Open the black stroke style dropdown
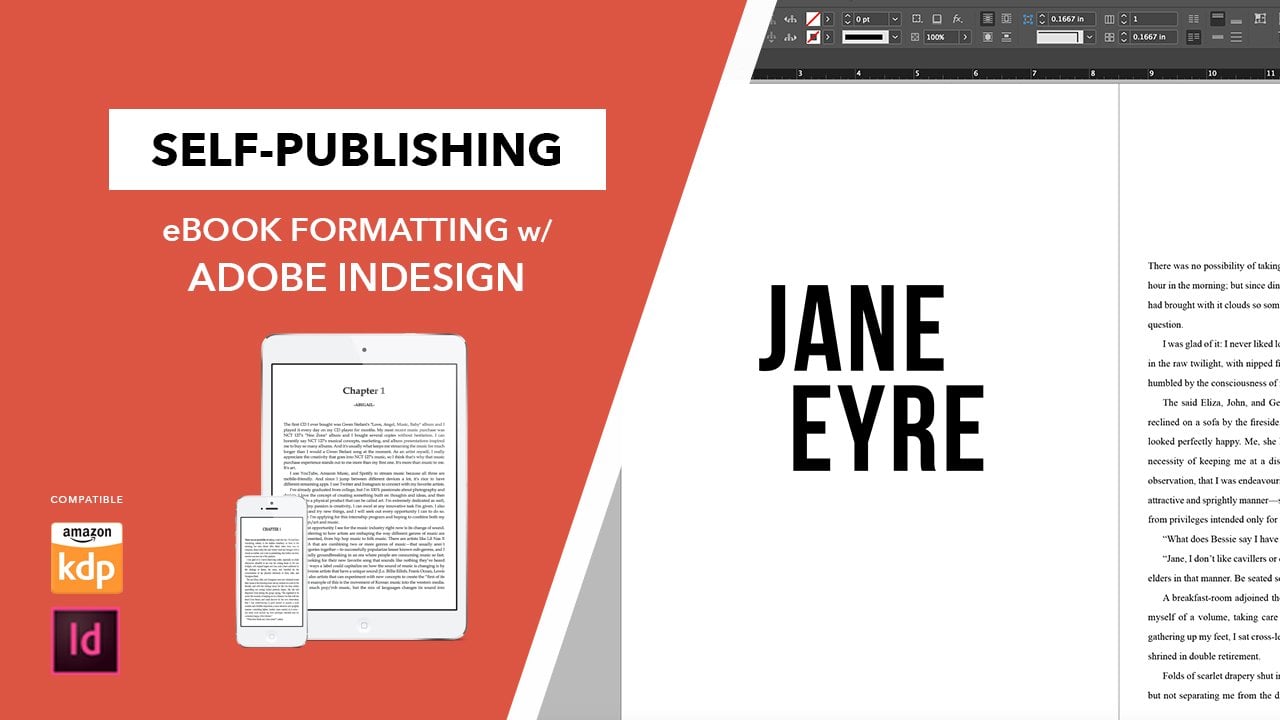This screenshot has height=720, width=1280. (x=894, y=37)
